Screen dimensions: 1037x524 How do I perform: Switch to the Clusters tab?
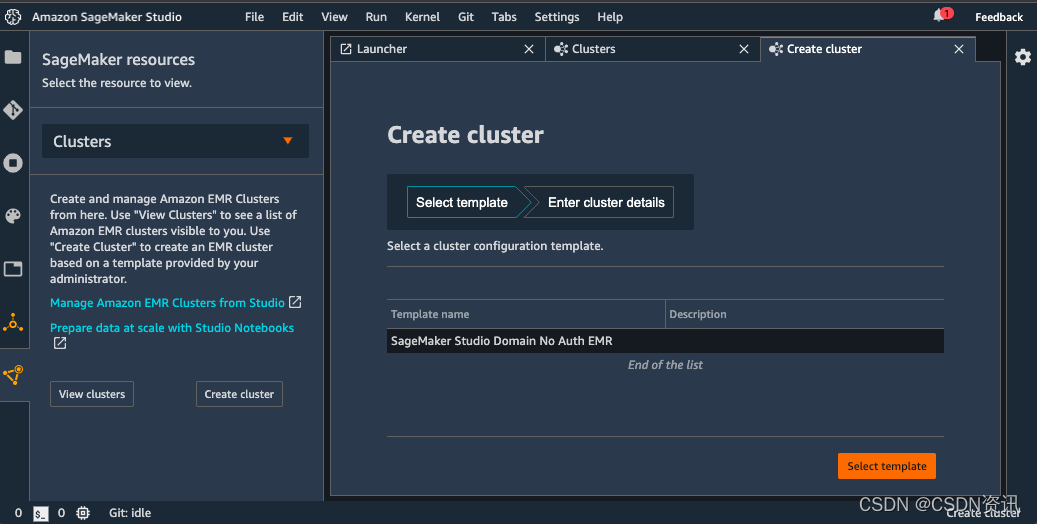653,49
